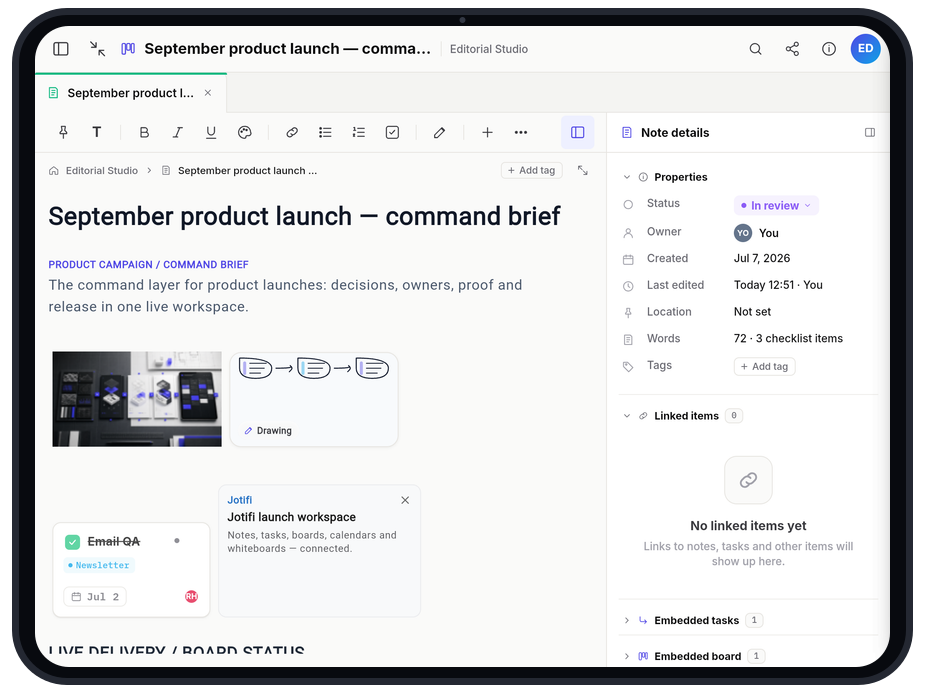Toggle the left sidebar panel icon
925x693 pixels.
61,49
